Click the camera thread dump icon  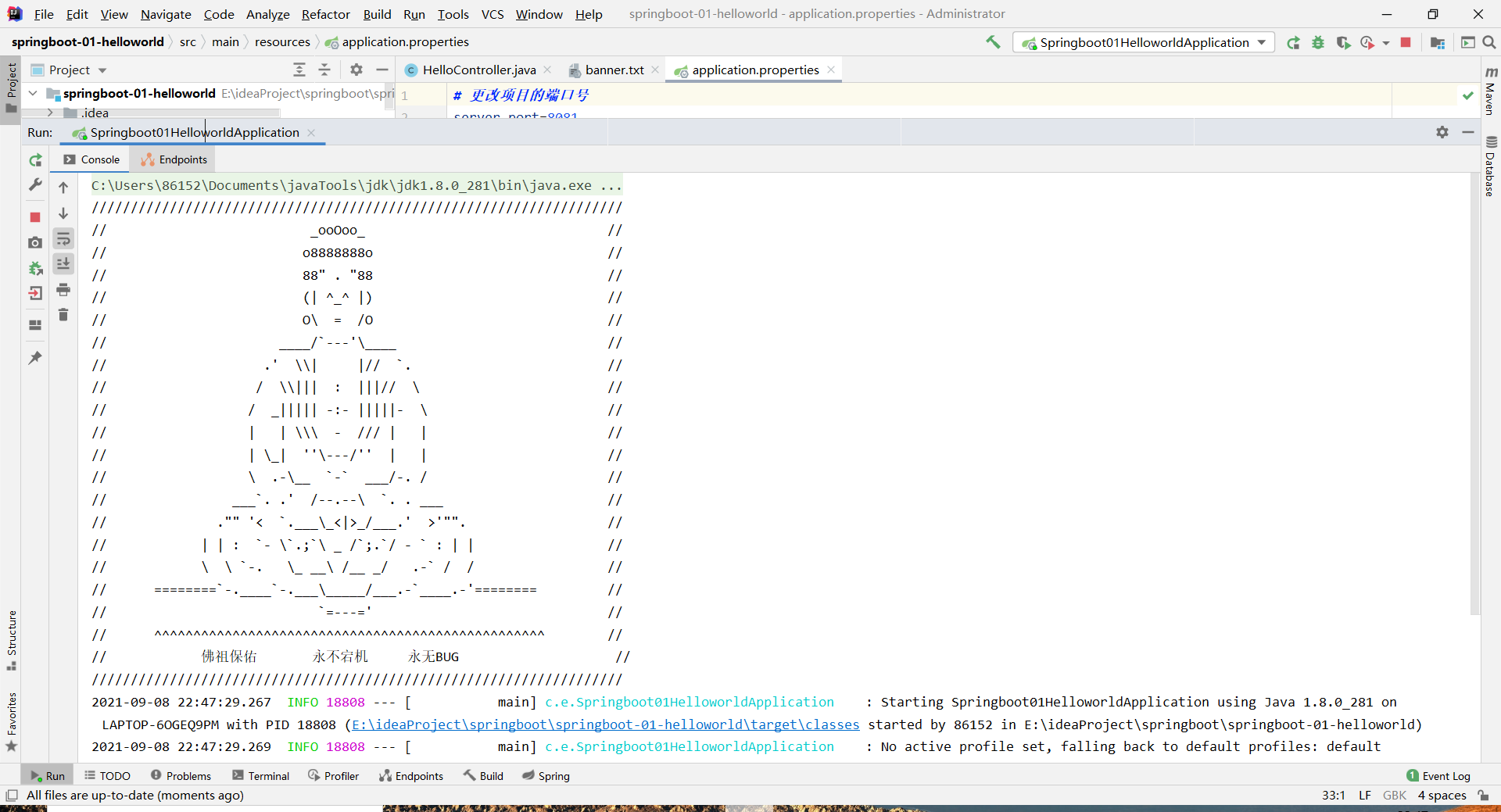click(x=35, y=243)
